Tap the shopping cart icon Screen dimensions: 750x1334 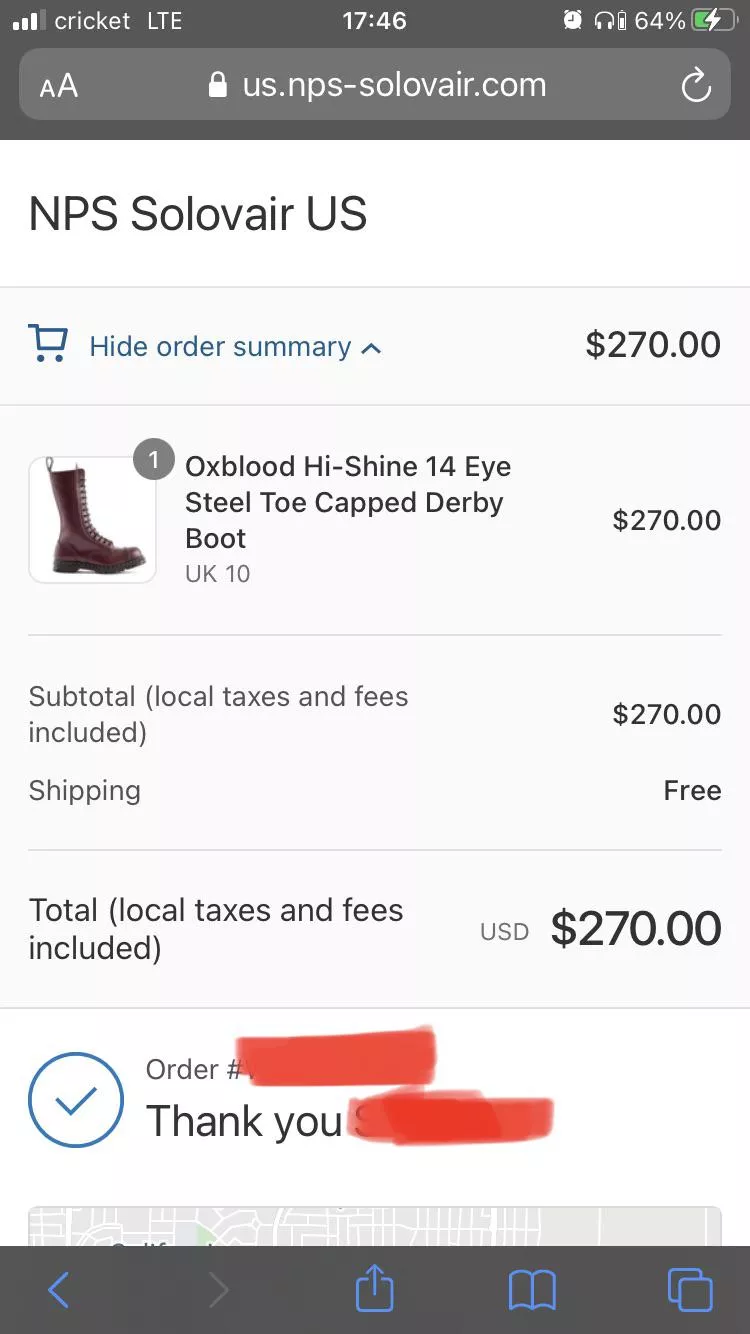tap(48, 344)
